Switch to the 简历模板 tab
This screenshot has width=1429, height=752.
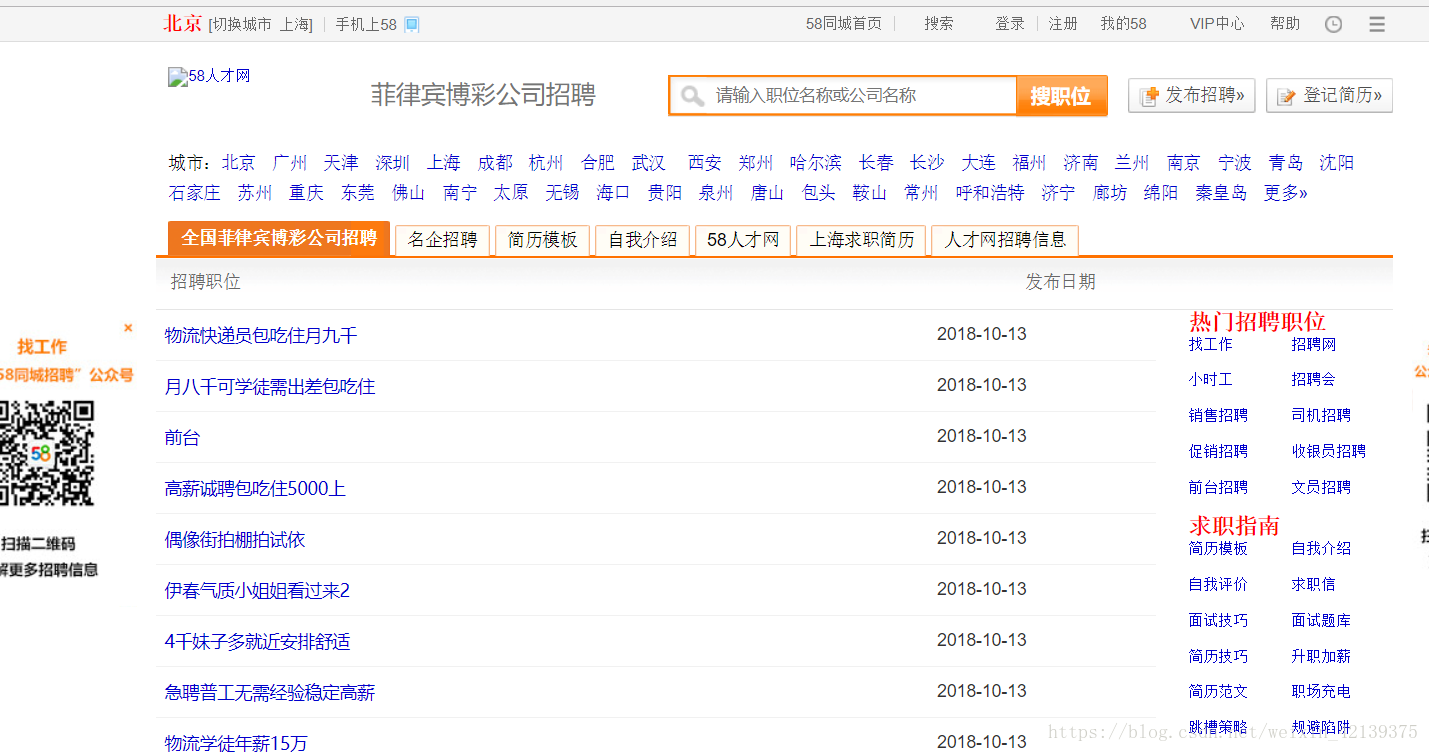pos(542,240)
